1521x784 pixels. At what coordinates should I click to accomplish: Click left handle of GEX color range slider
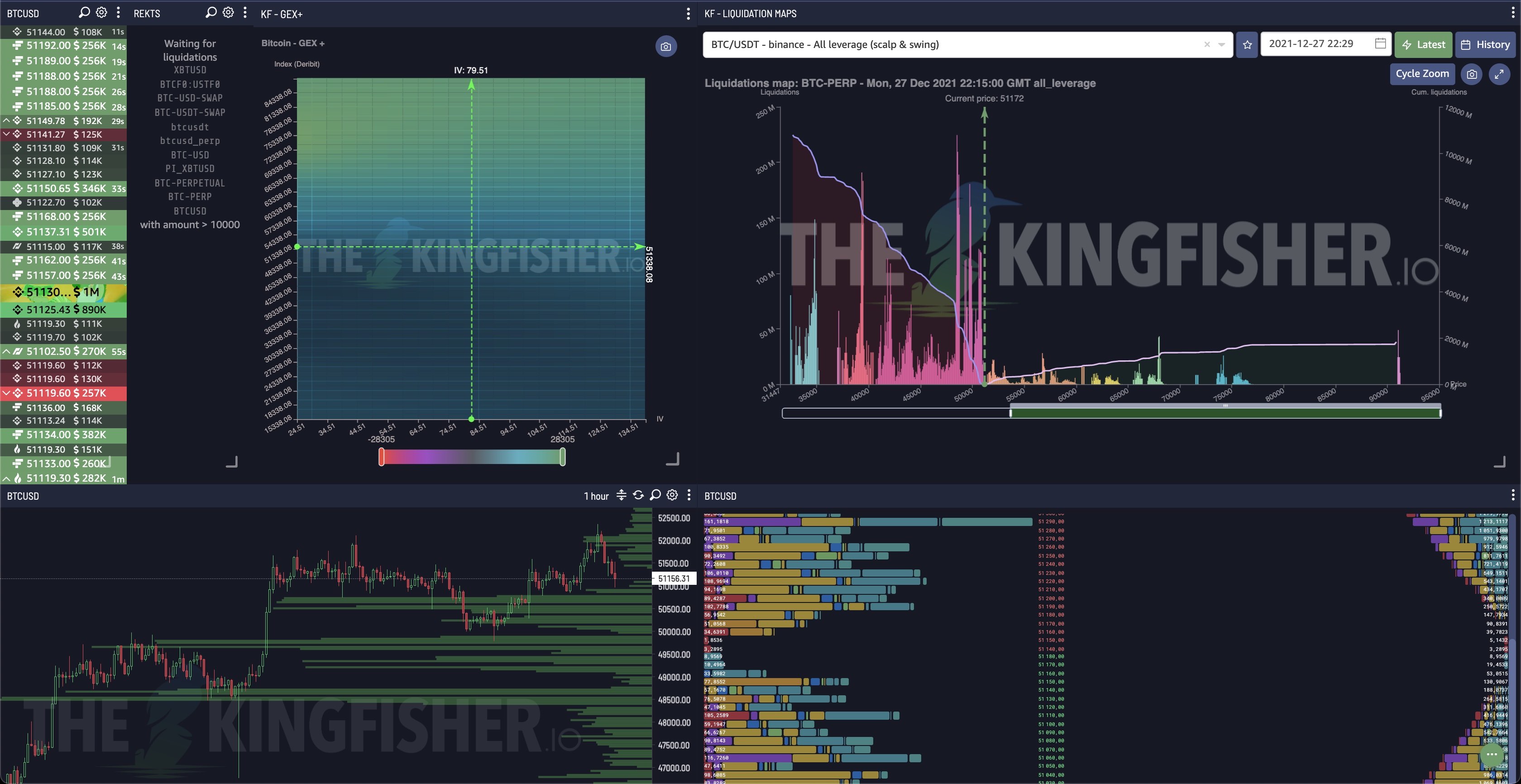click(382, 456)
